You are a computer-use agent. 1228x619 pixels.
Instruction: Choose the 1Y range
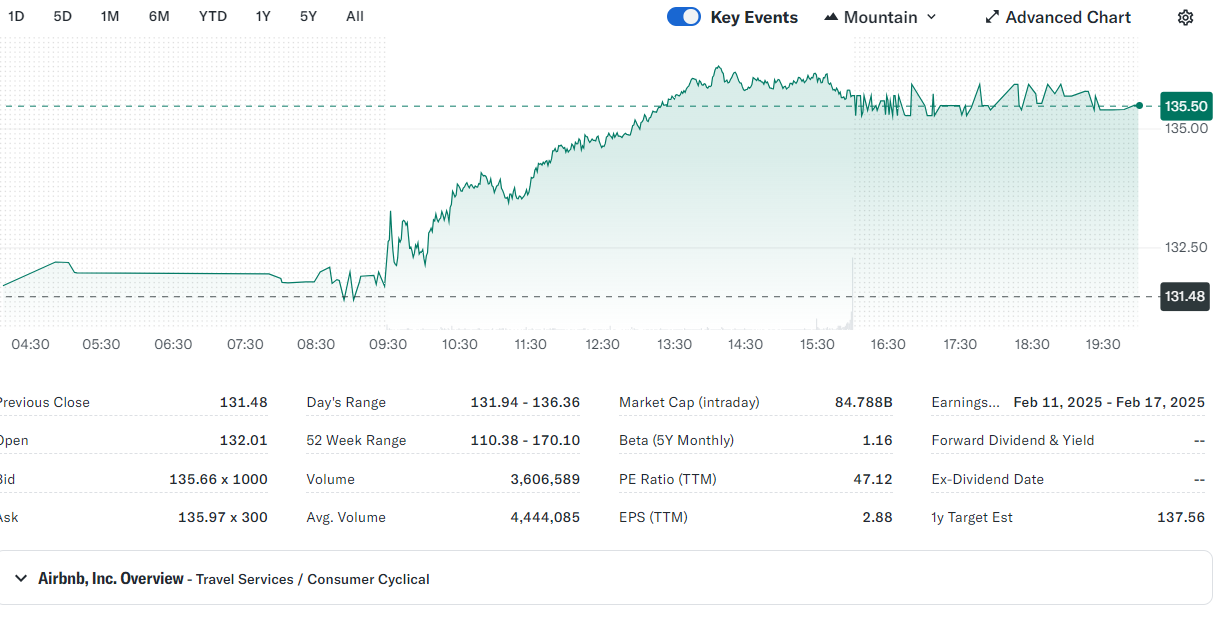[x=263, y=16]
